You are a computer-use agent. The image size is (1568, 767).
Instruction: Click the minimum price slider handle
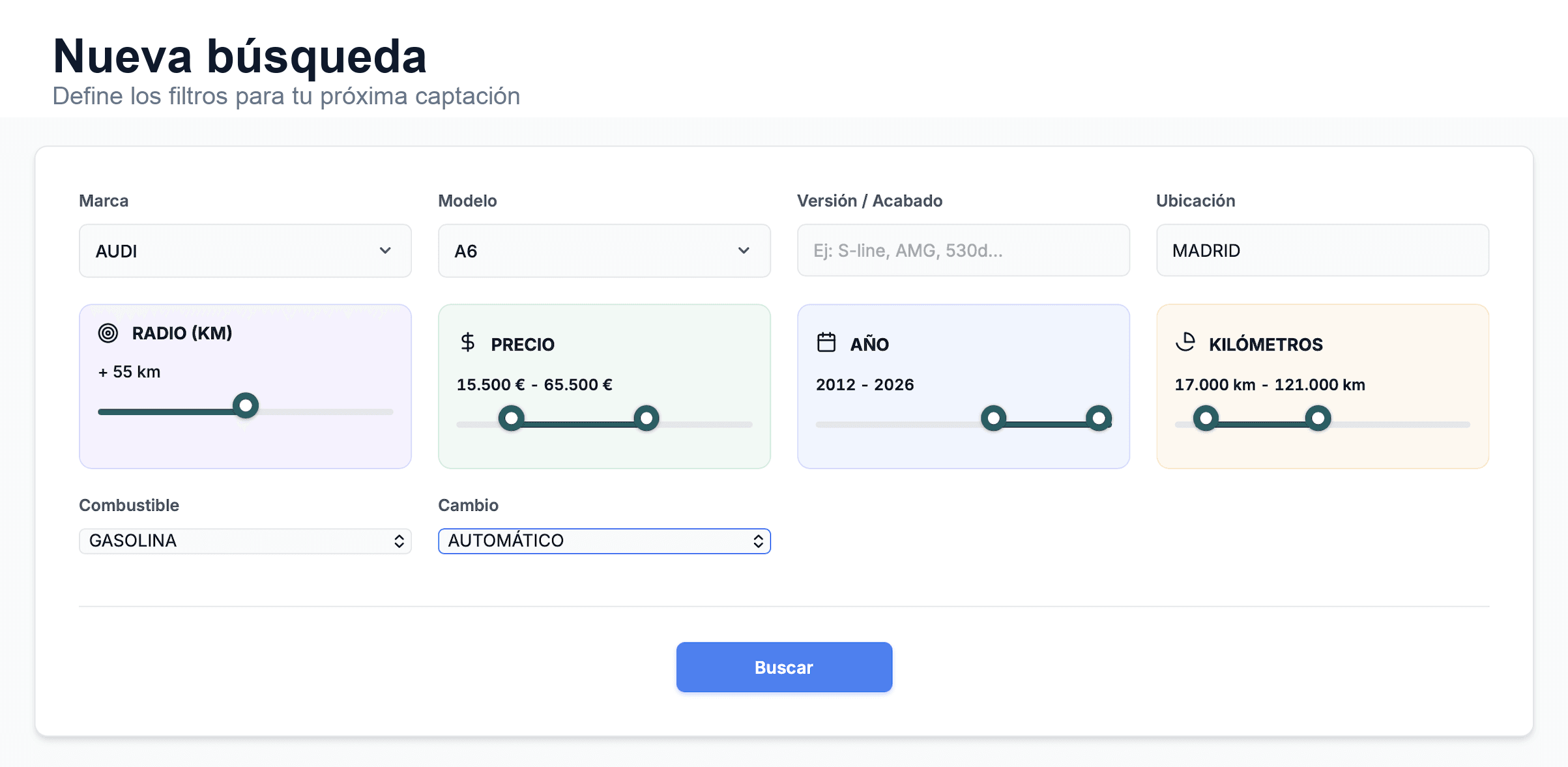point(512,418)
